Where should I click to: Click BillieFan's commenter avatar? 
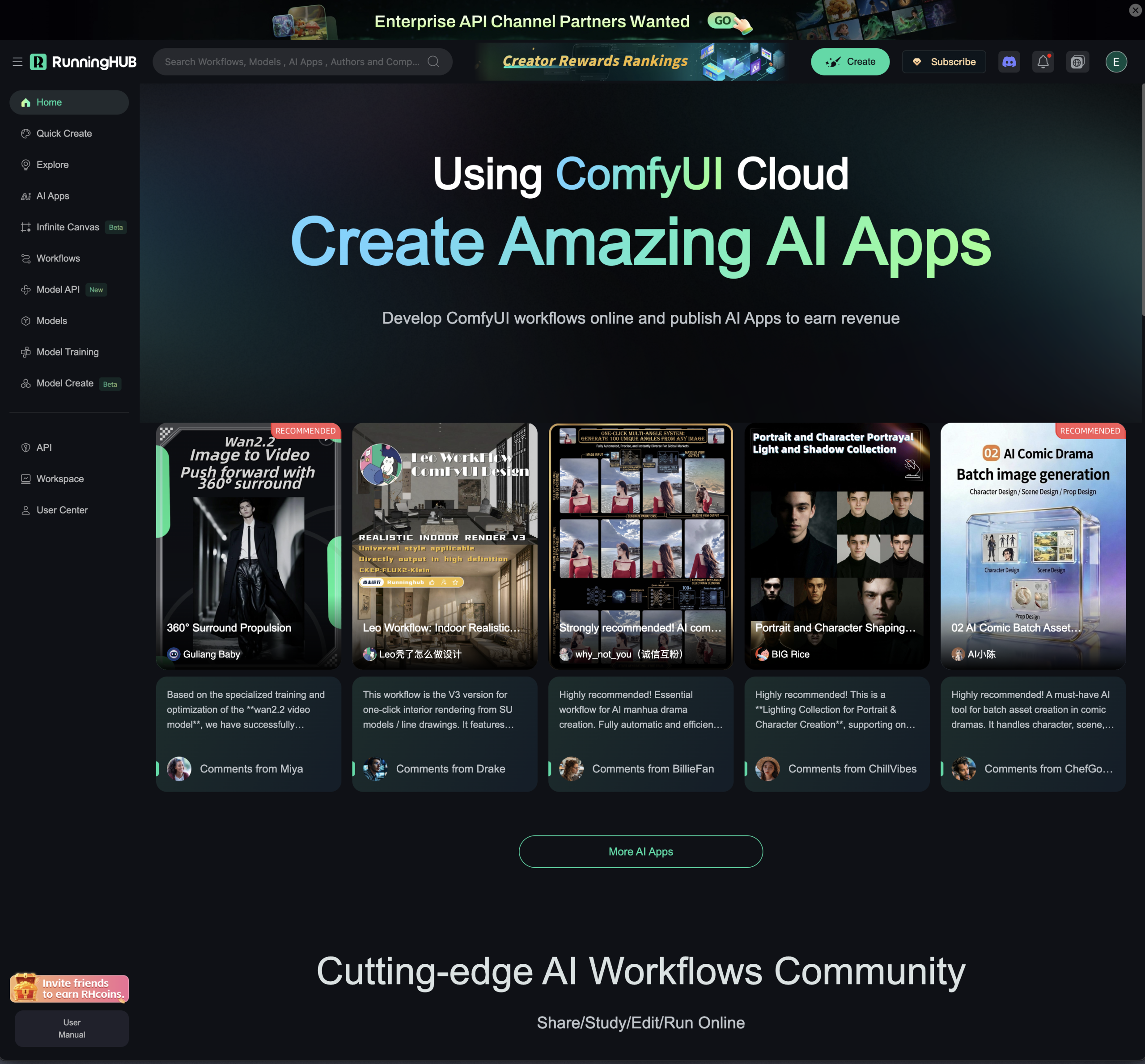[x=571, y=769]
